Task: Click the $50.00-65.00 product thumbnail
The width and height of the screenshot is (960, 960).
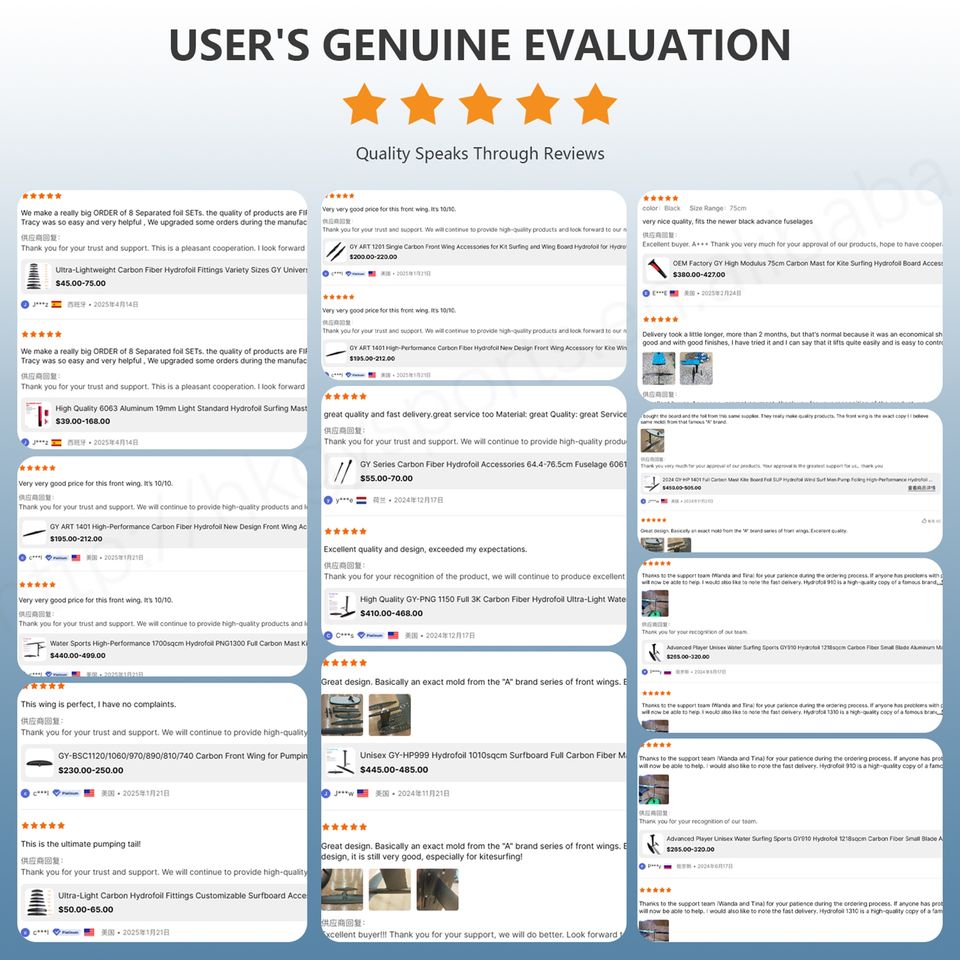Action: coord(38,902)
